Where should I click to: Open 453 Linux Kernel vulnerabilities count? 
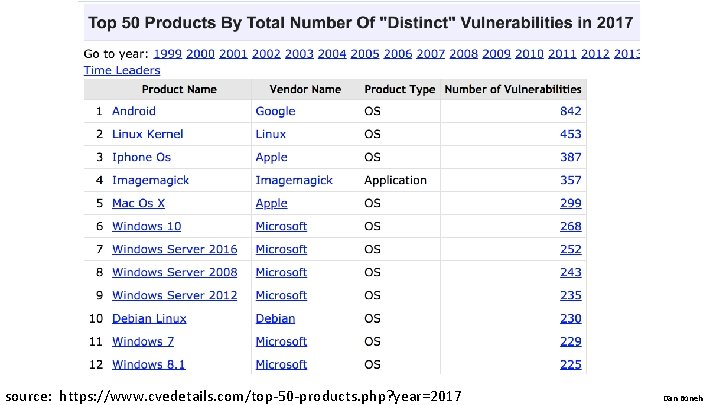570,134
